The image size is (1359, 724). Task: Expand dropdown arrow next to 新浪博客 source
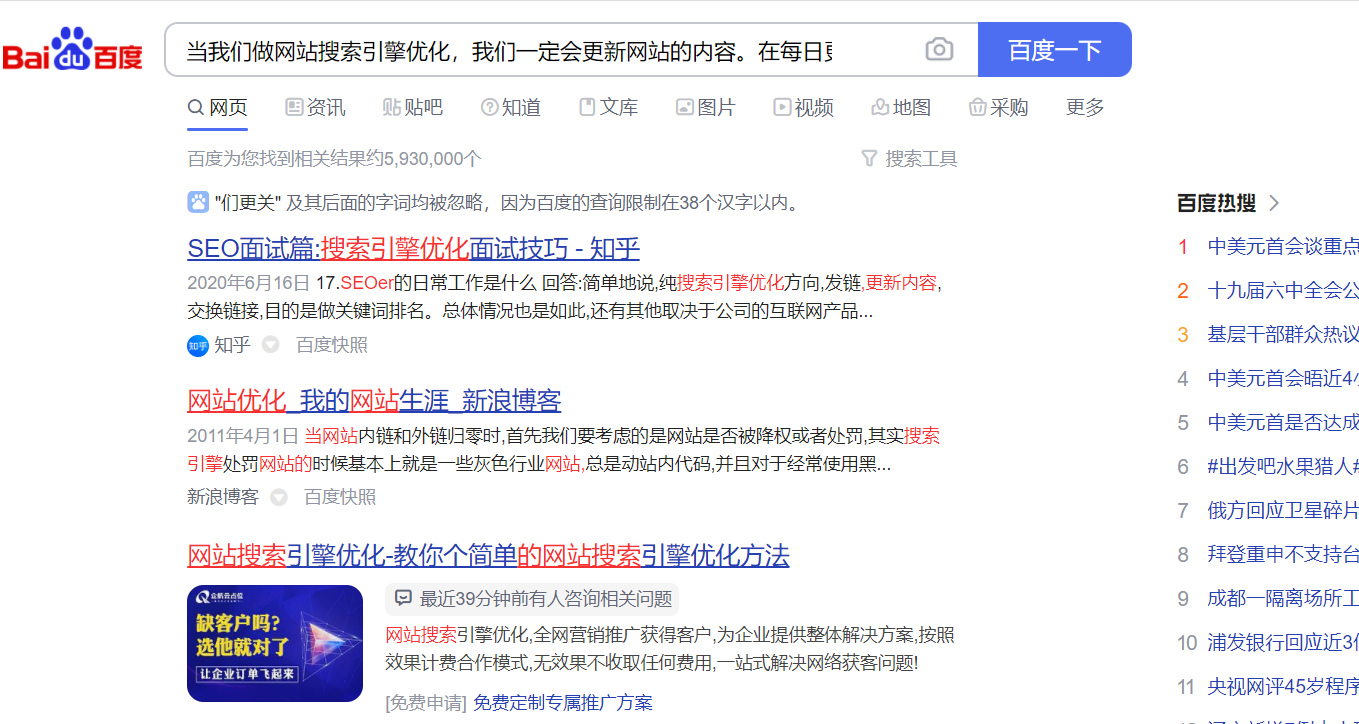click(279, 497)
